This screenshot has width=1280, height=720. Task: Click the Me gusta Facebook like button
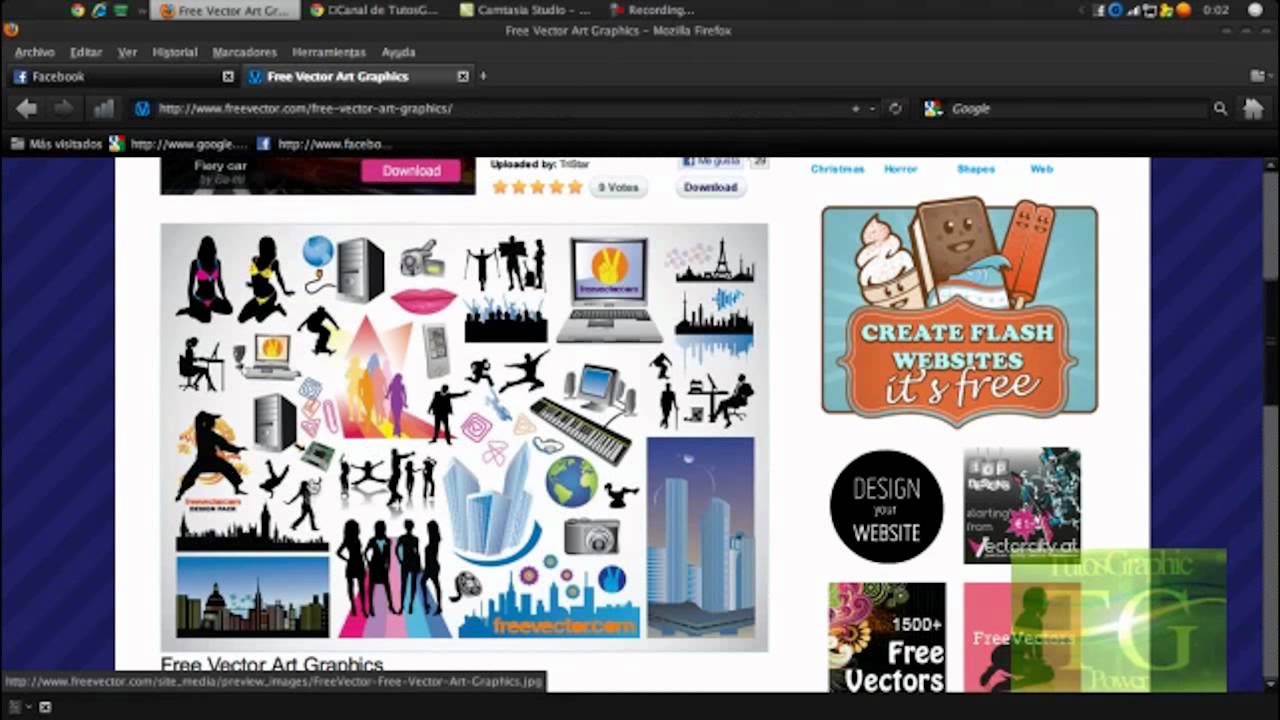(x=712, y=162)
